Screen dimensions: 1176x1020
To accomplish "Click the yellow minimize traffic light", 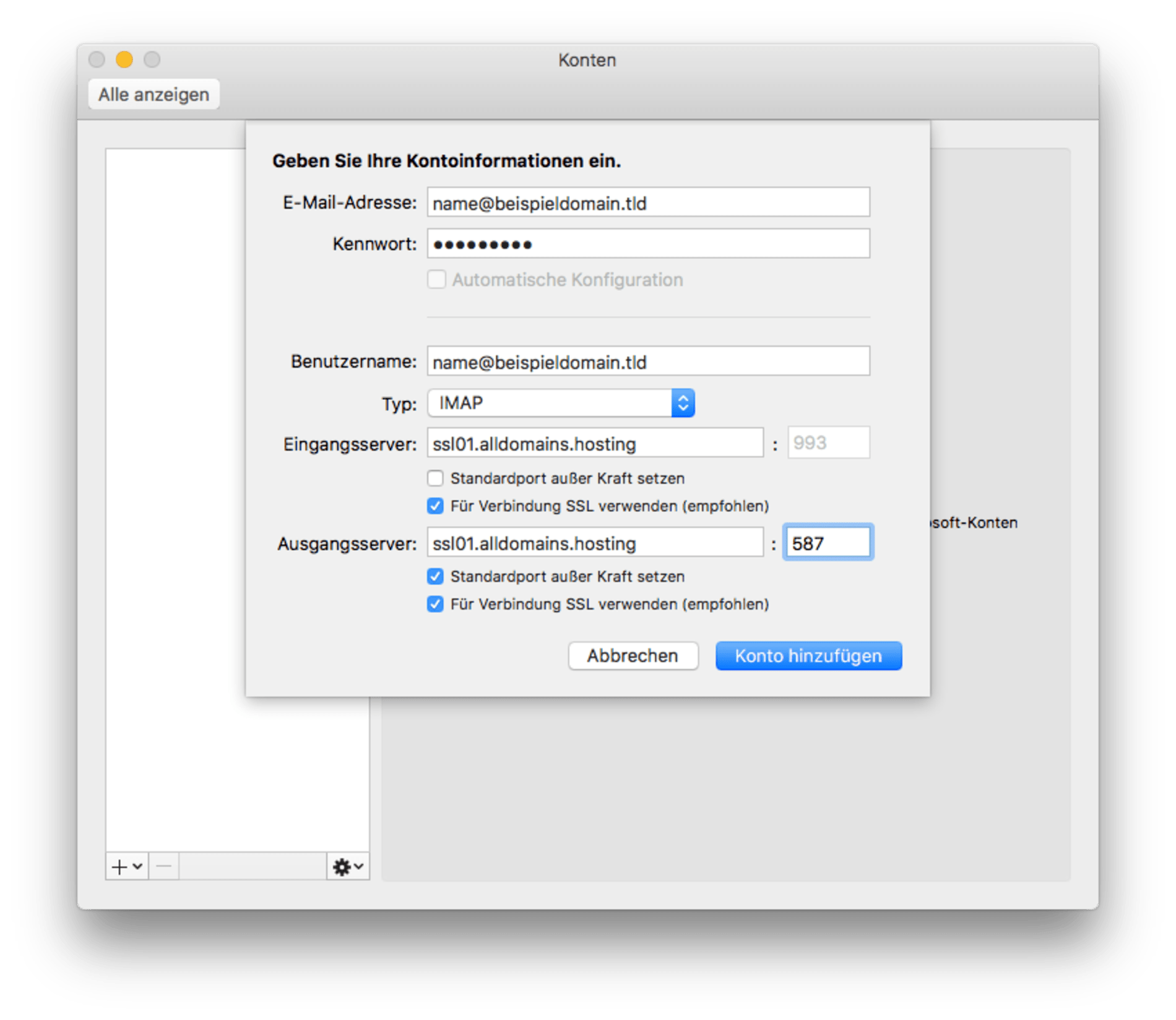I will point(125,60).
